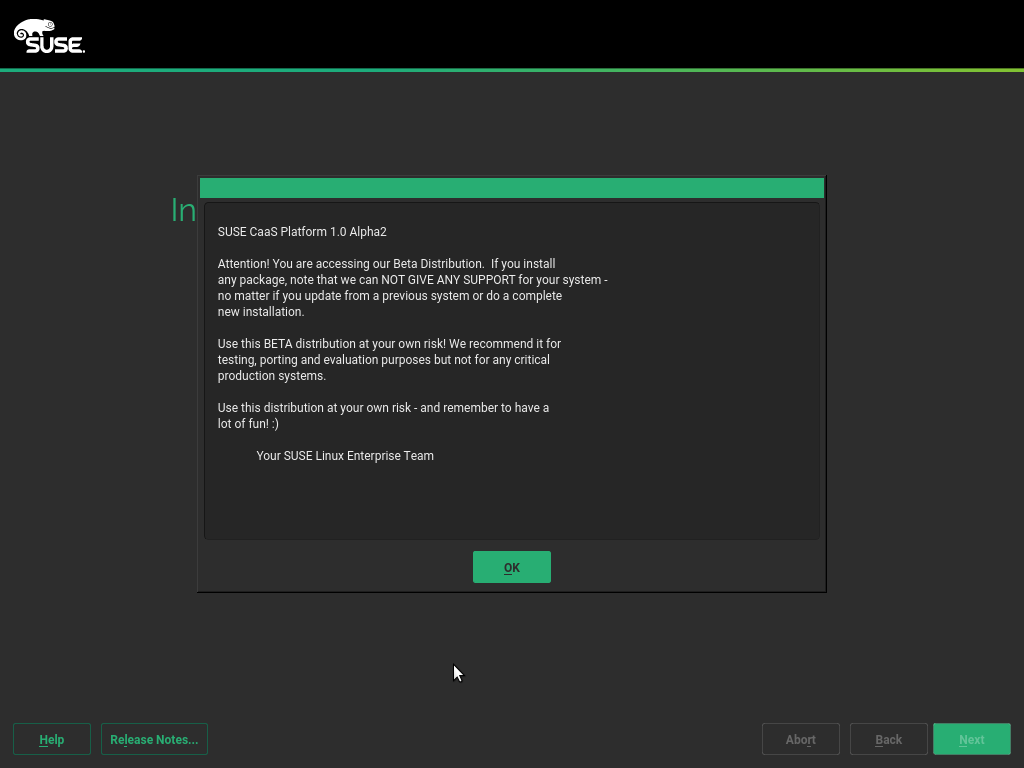Click the 'Attention! You are accessing' paragraph
Image resolution: width=1024 pixels, height=768 pixels.
pyautogui.click(x=386, y=264)
